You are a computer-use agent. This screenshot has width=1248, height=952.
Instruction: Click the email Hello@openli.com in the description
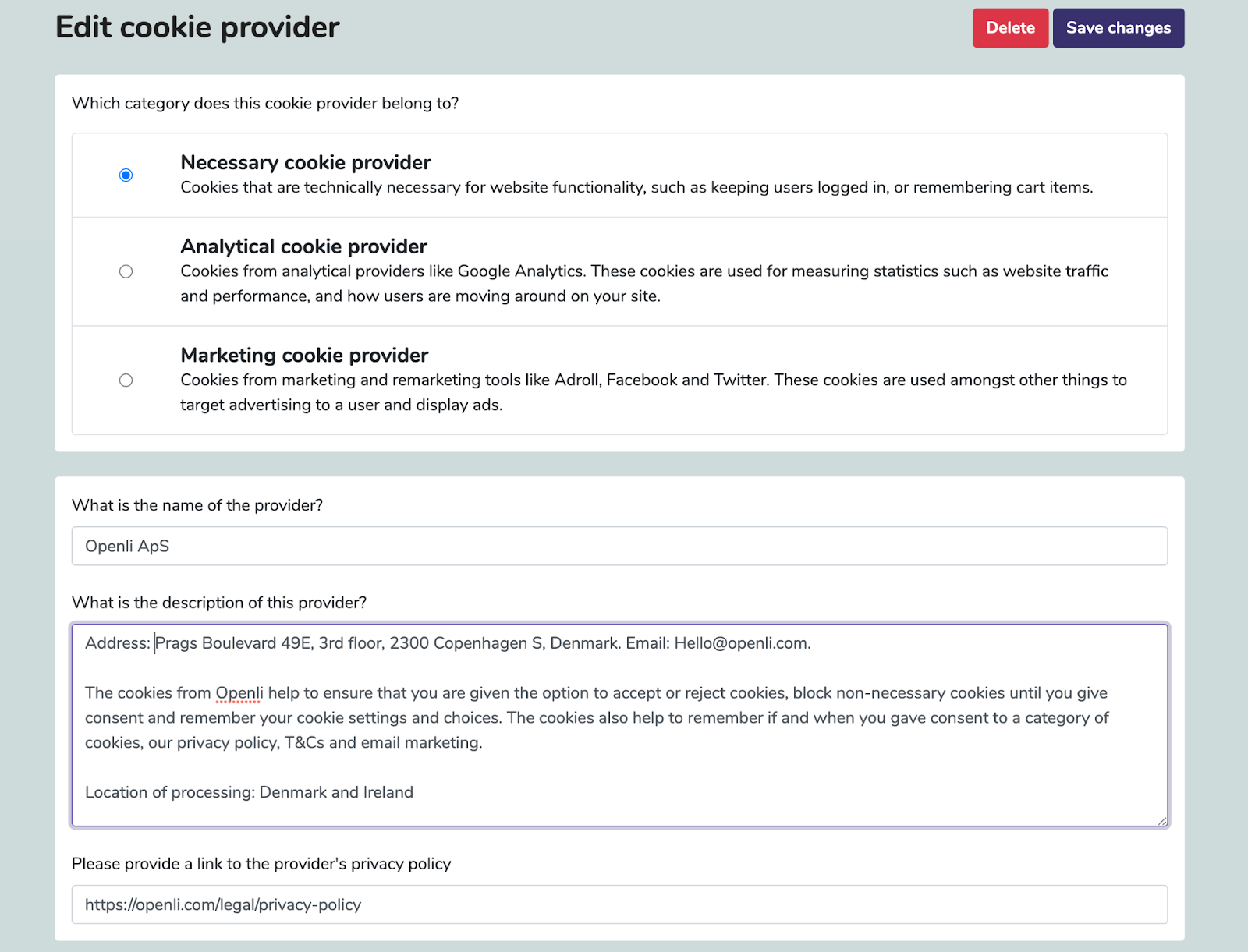[x=743, y=643]
